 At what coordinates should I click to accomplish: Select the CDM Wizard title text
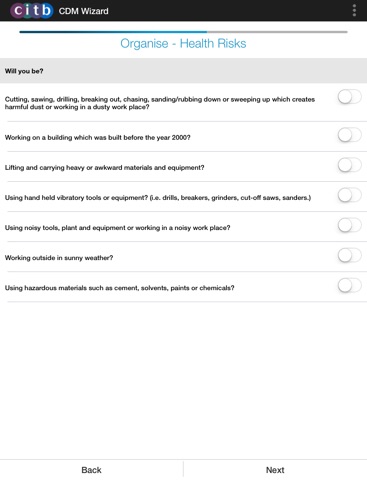[x=83, y=11]
